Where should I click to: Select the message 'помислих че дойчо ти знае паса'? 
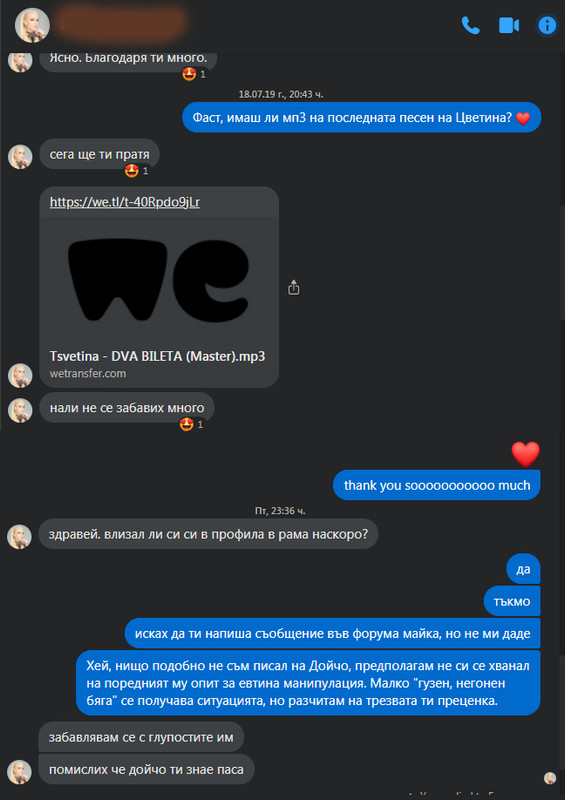point(146,769)
